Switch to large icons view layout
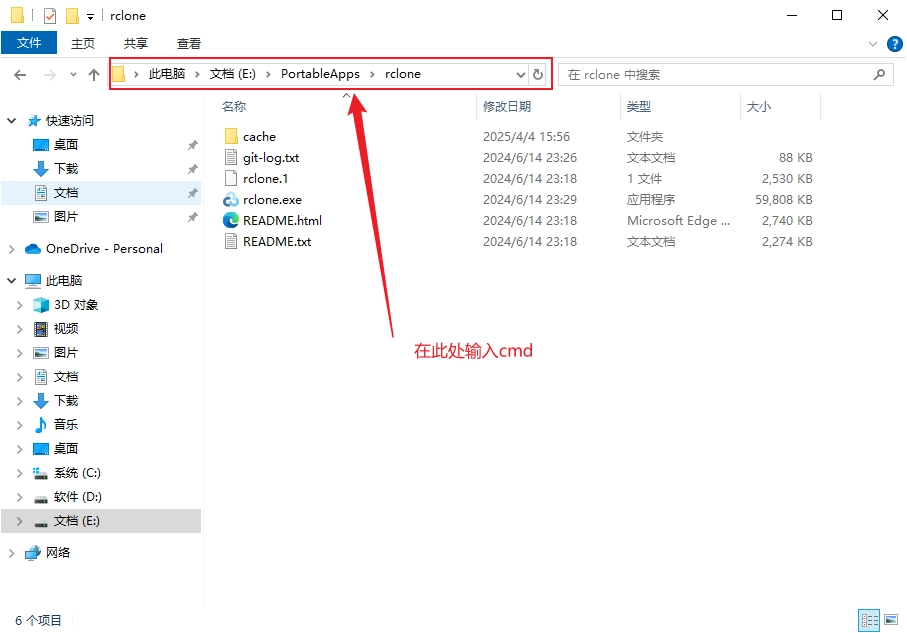This screenshot has width=907, height=633. point(891,620)
